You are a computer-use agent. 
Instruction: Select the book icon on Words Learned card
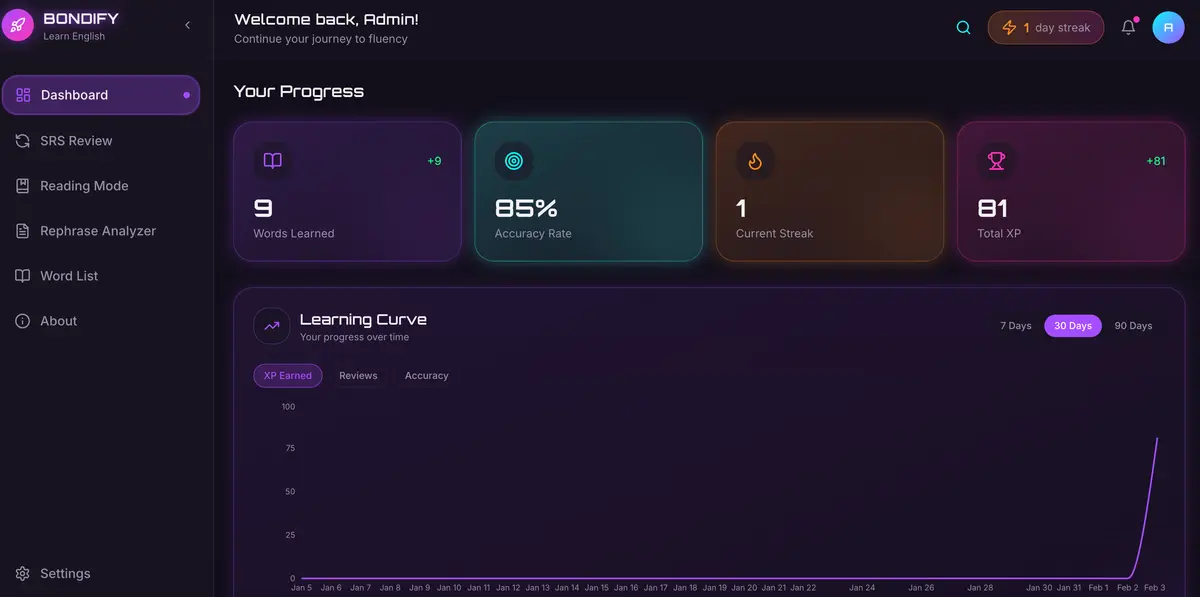271,160
